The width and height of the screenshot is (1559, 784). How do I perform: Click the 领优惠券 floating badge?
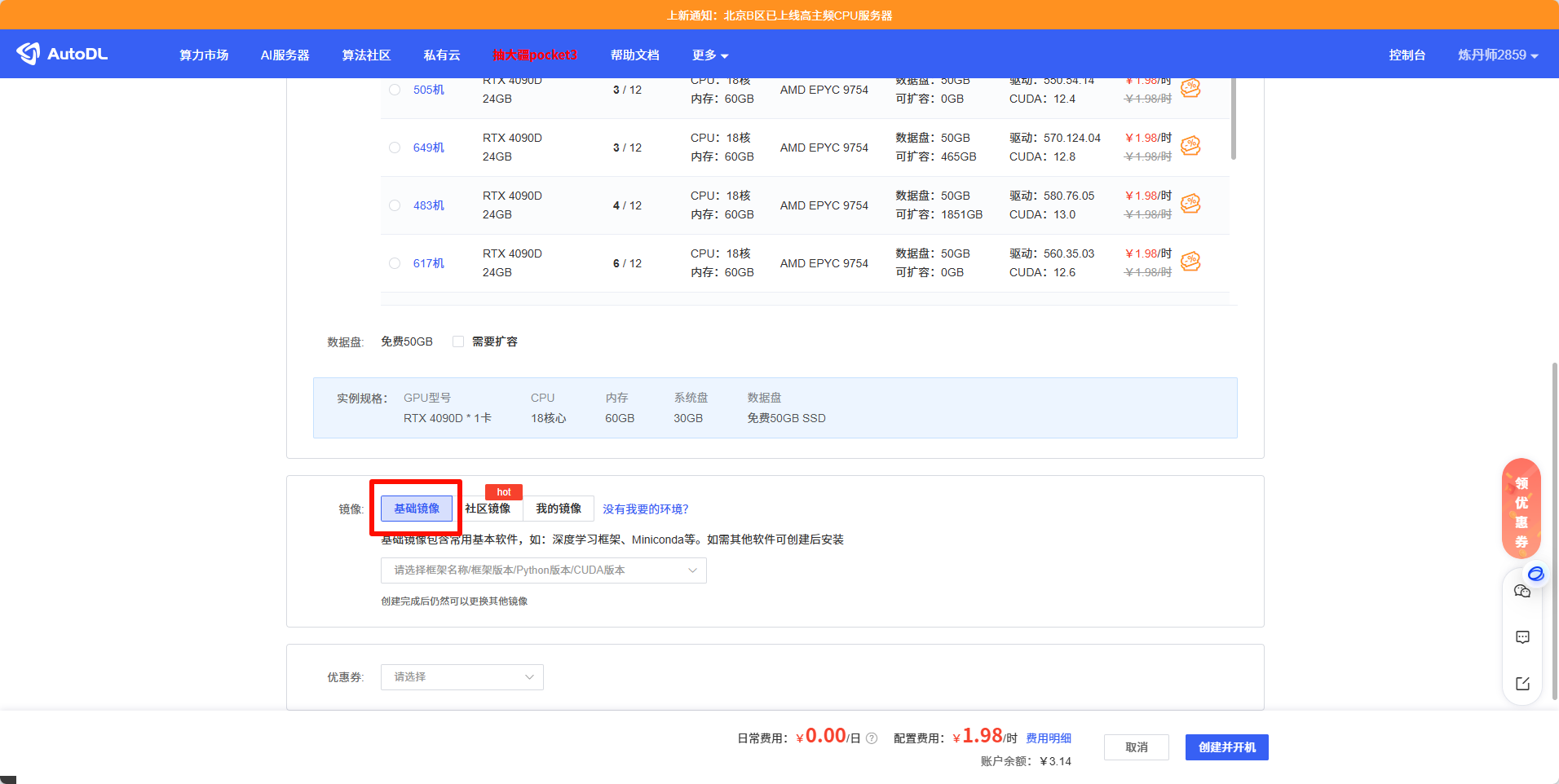(x=1521, y=509)
